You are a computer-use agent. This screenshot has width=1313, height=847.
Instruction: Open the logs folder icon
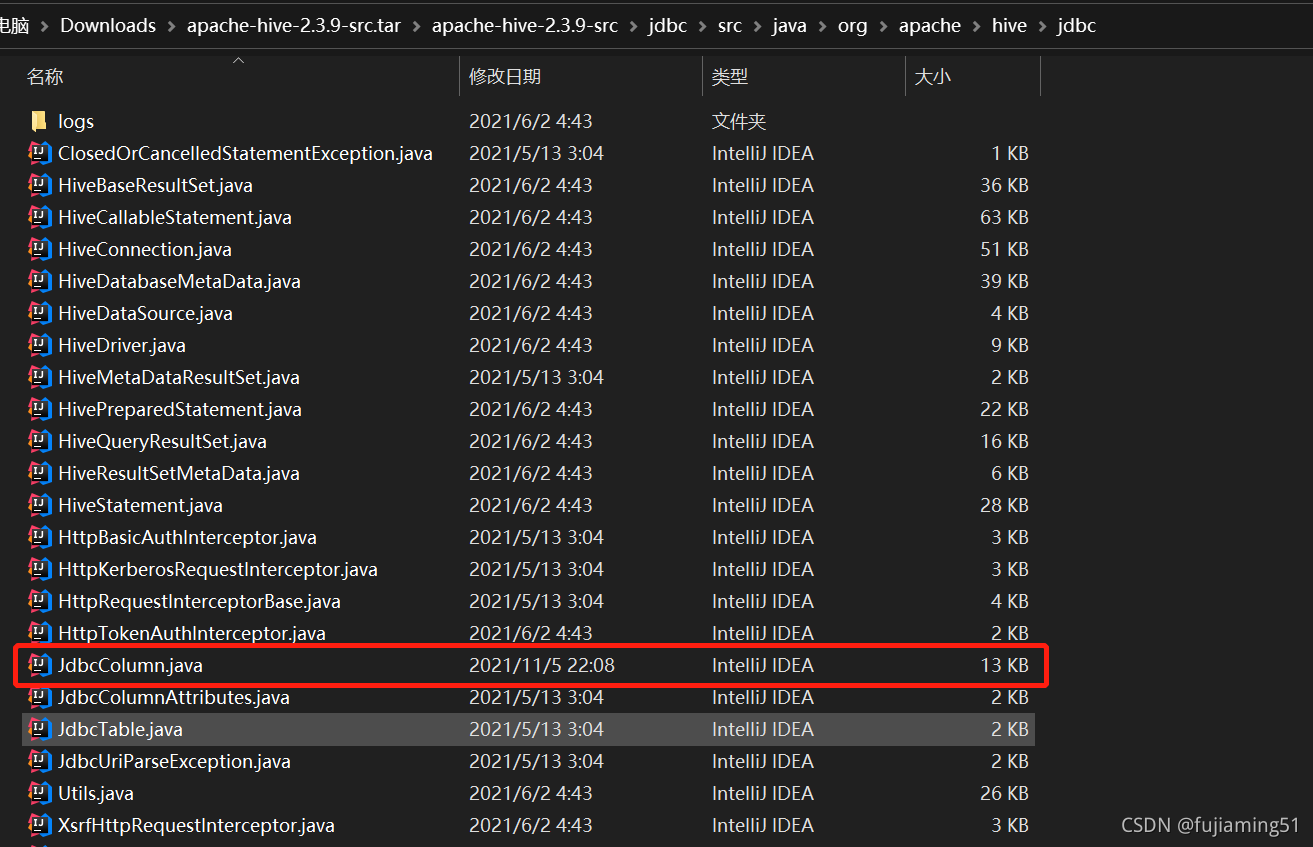click(x=40, y=121)
